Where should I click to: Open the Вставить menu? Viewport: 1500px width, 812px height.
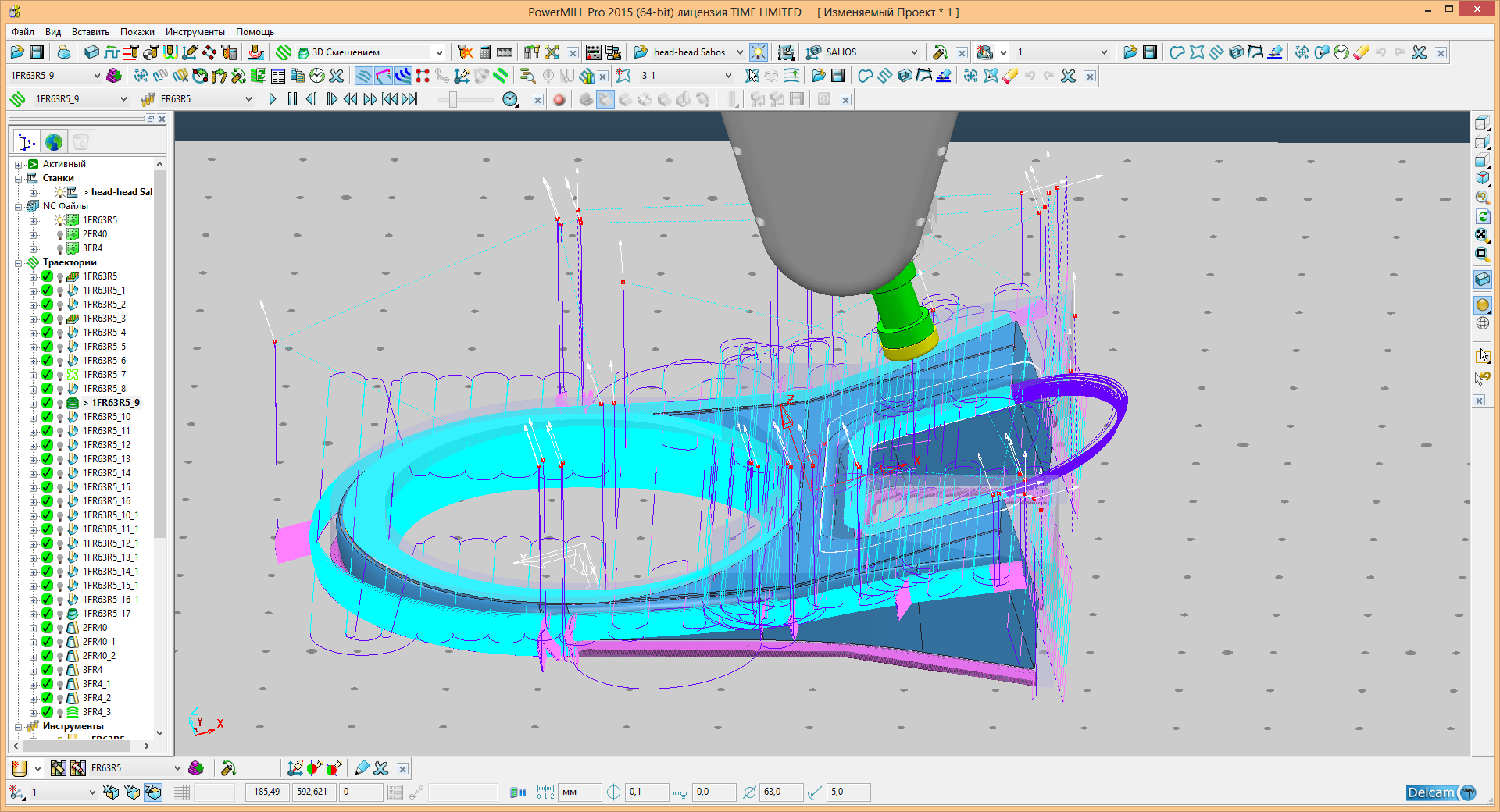pos(91,32)
